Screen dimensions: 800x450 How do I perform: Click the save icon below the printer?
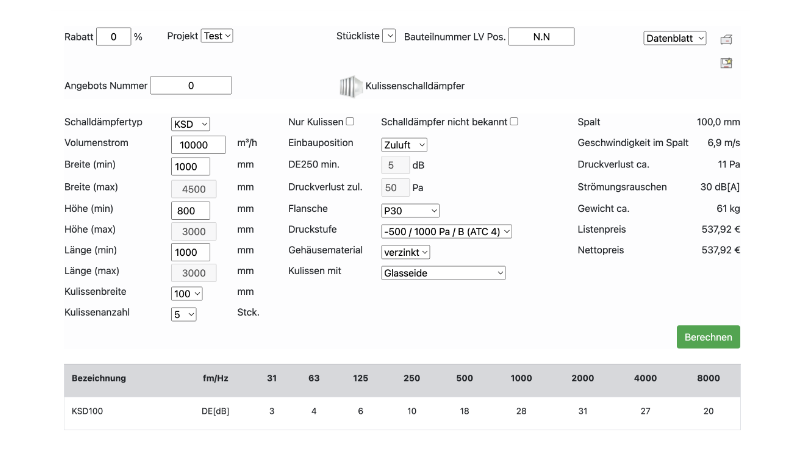tap(727, 63)
